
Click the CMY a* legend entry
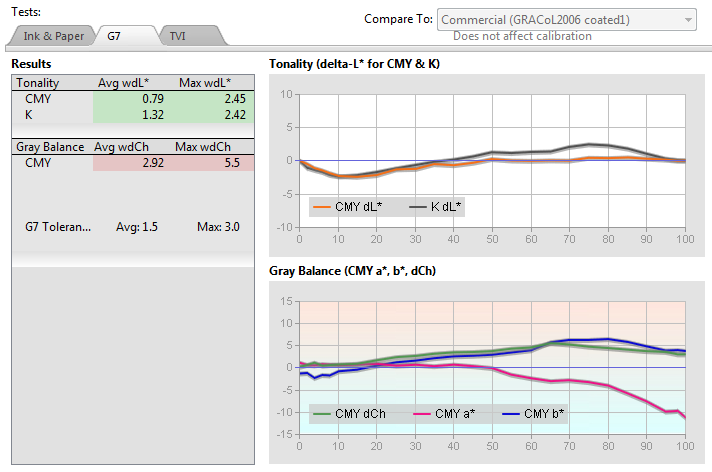point(445,414)
